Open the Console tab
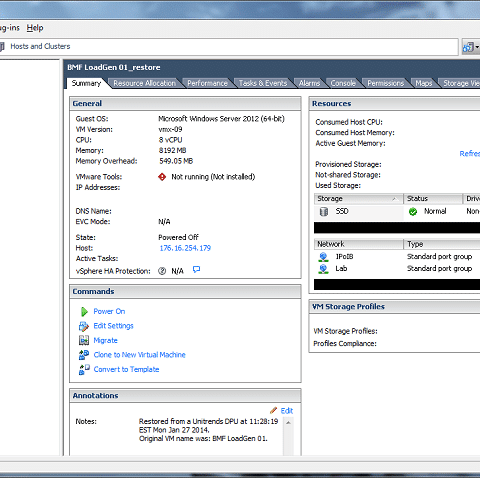480x478 pixels. click(x=343, y=83)
